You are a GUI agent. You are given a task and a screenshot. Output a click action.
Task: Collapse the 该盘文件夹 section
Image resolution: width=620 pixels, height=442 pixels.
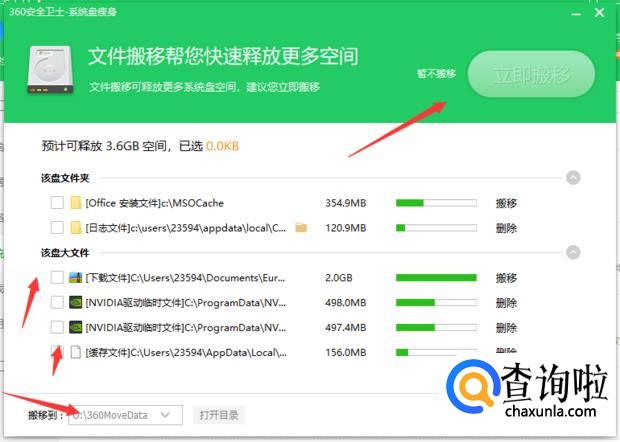coord(573,178)
